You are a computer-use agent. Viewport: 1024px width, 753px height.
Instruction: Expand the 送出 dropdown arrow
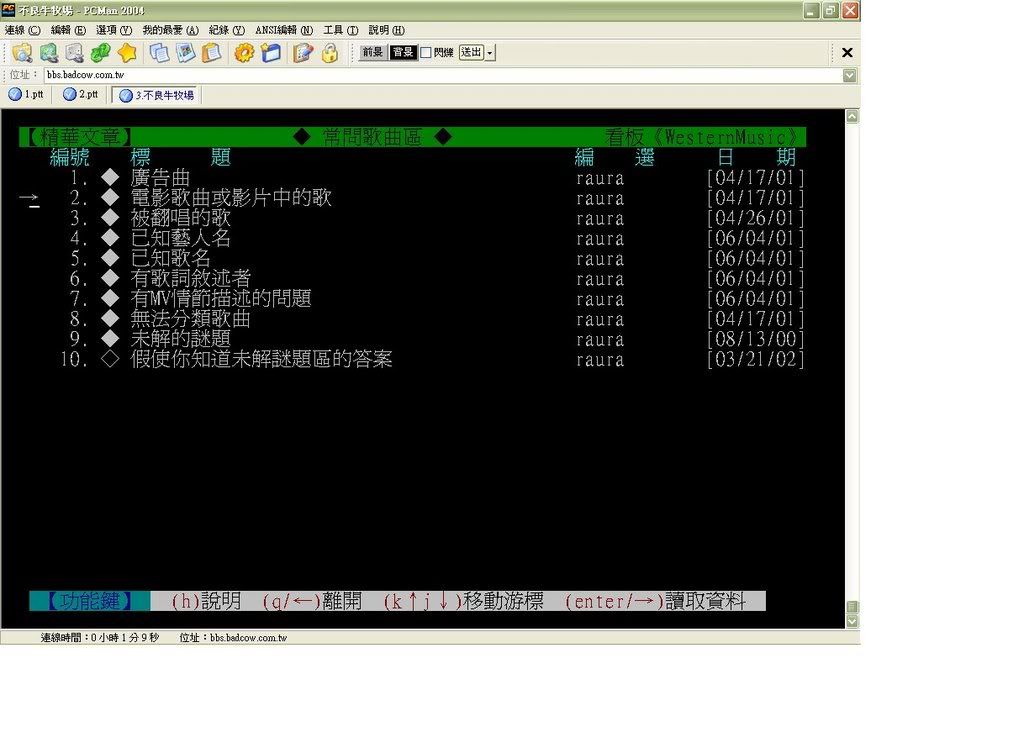click(490, 53)
